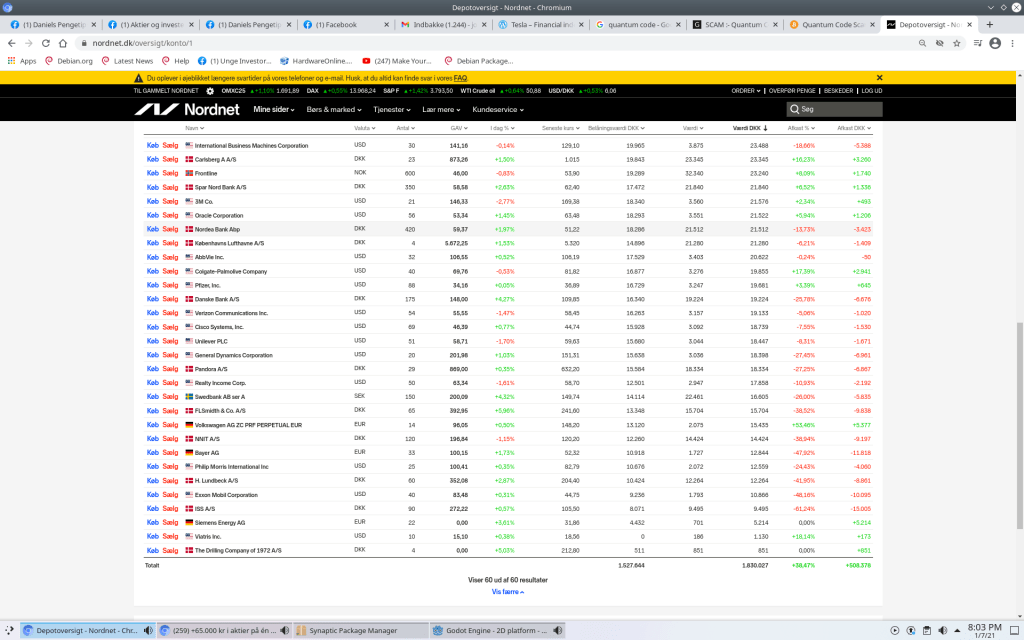
Task: Expand the Mine sider dropdown menu
Action: tap(275, 109)
